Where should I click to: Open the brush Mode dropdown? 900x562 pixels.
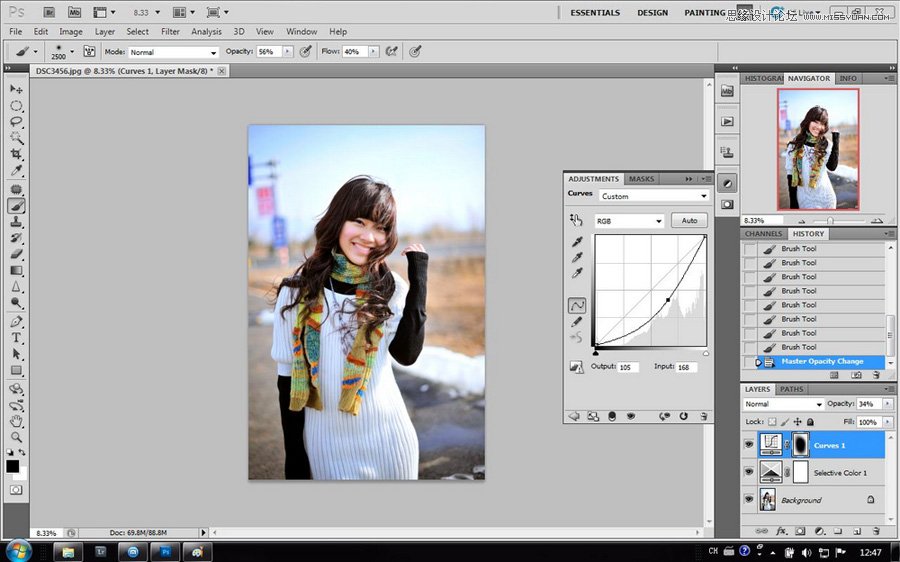174,52
